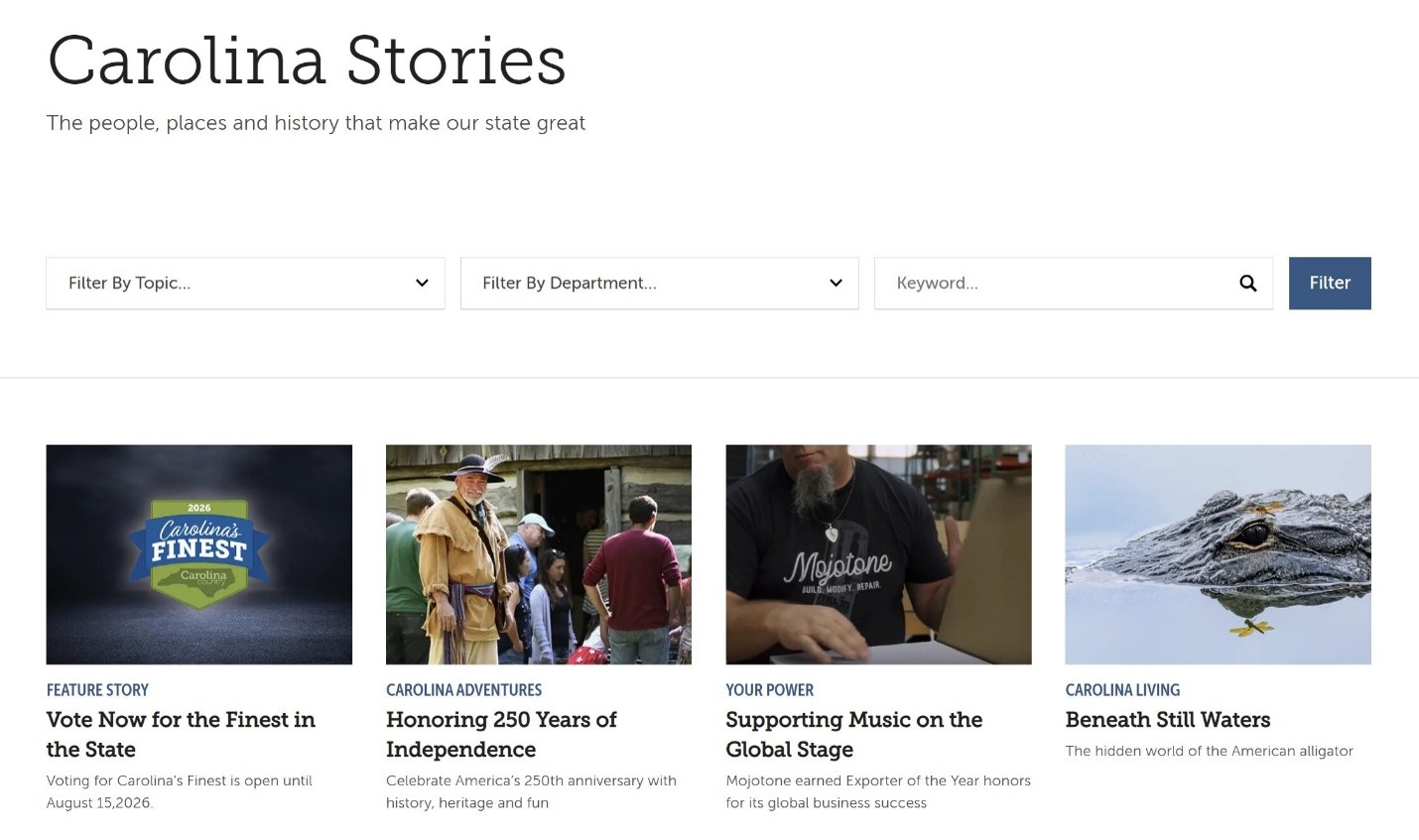
Task: Open the Mojotone t-shirt photo
Action: coord(878,554)
